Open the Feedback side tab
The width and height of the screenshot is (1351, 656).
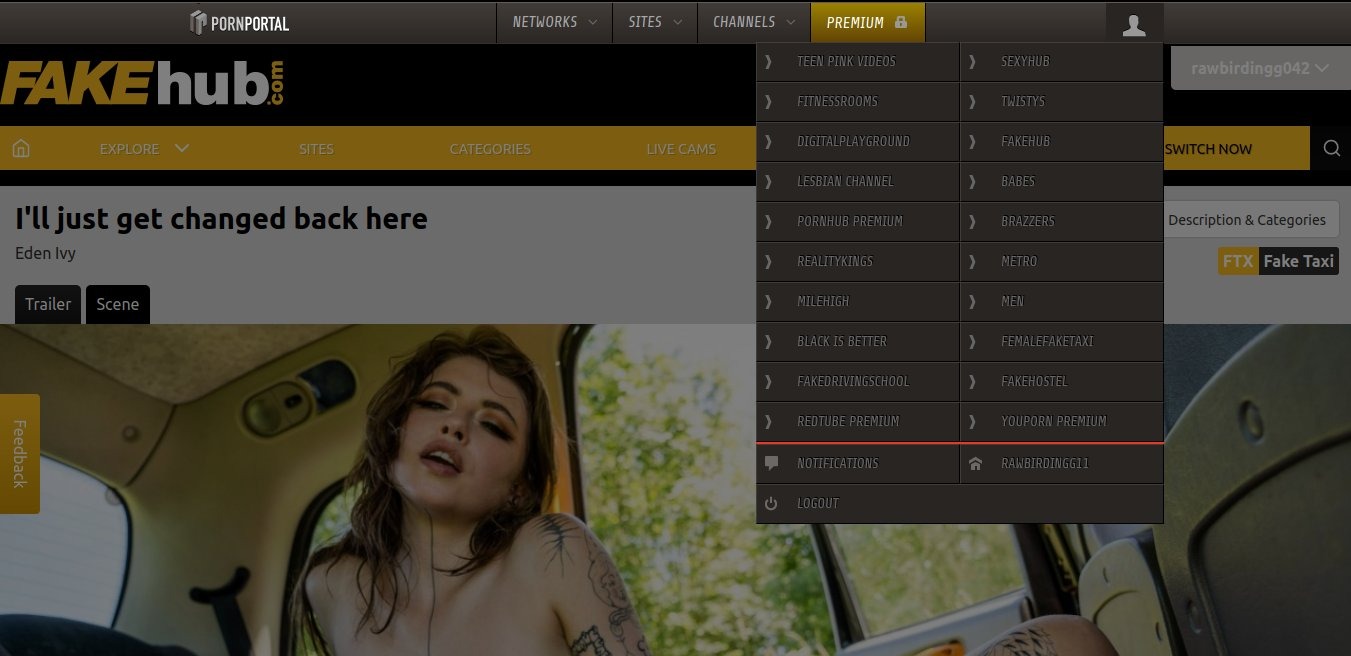point(19,453)
